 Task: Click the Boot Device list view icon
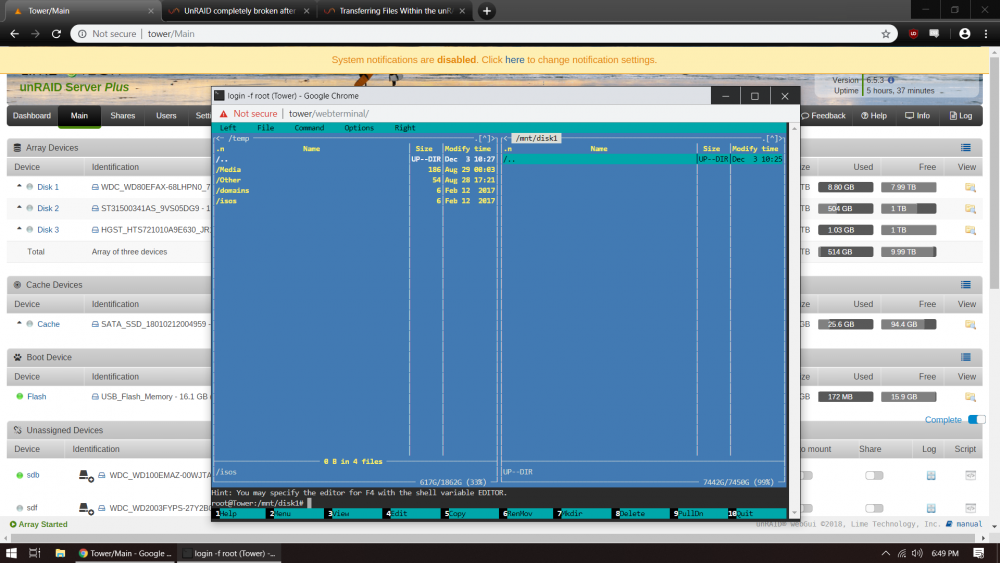(x=966, y=358)
